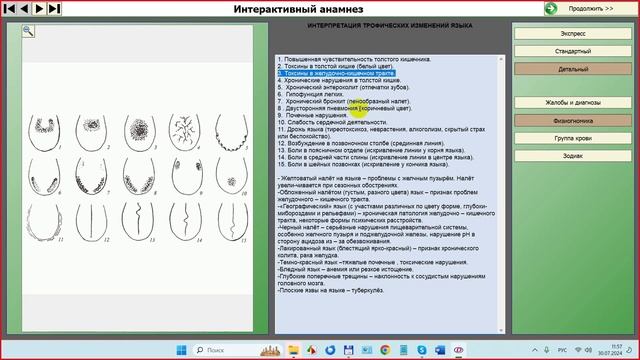Image resolution: width=640 pixels, height=360 pixels.
Task: Switch the РУС input language indicator
Action: point(562,350)
